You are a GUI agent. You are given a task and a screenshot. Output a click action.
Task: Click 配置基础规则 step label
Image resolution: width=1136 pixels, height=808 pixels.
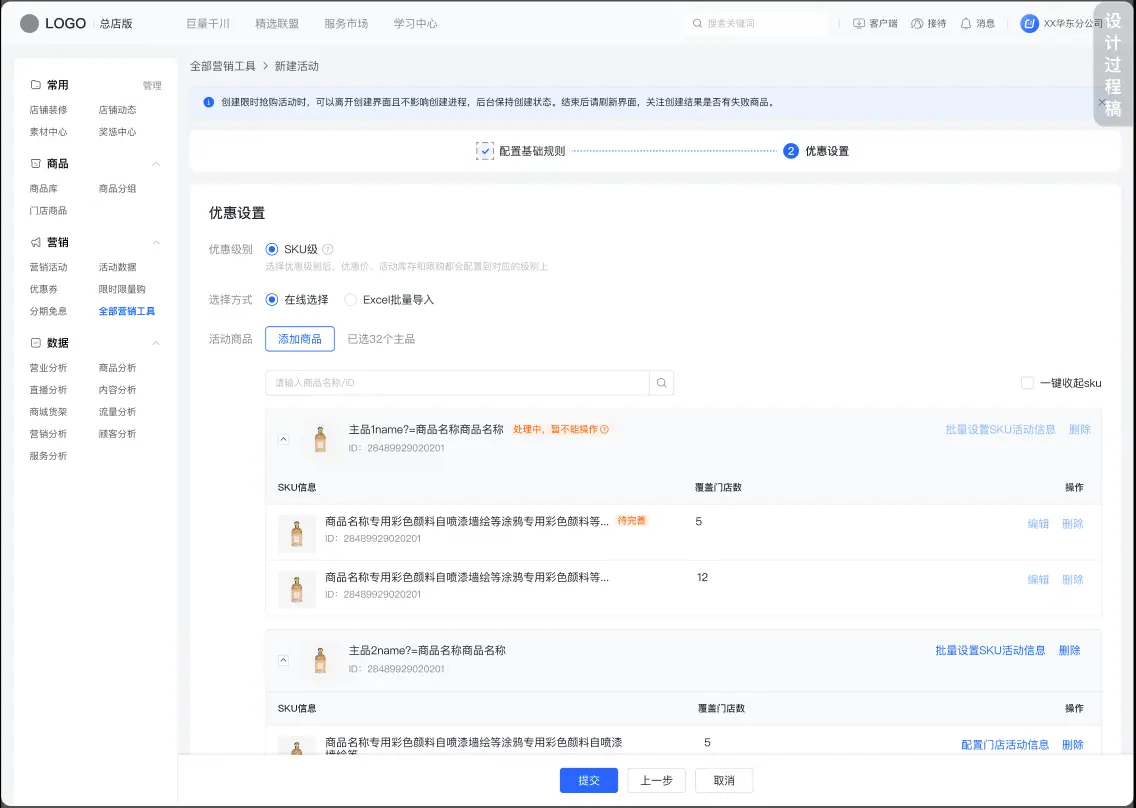532,151
